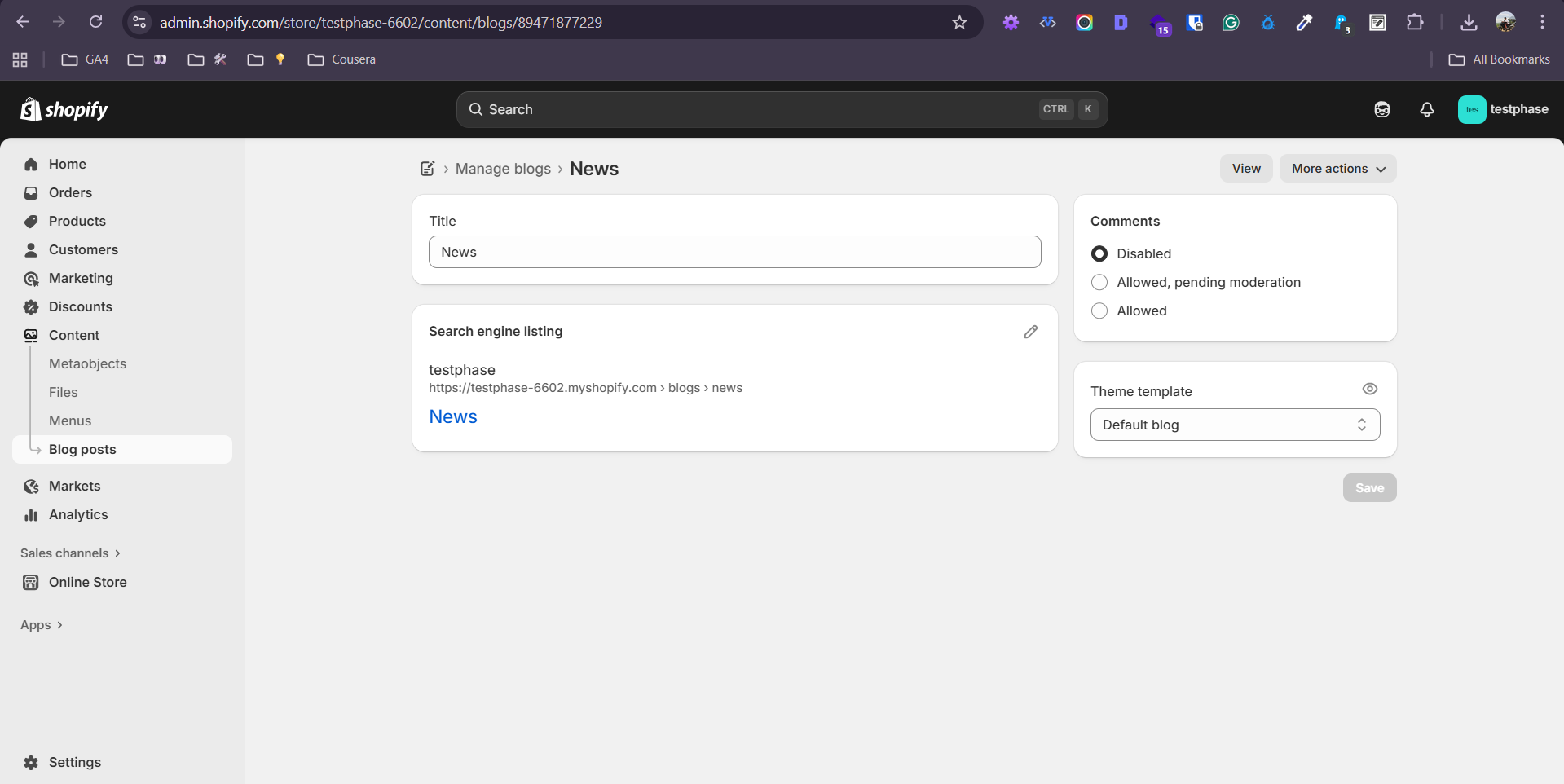
Task: Expand the Sales channels section
Action: (70, 553)
